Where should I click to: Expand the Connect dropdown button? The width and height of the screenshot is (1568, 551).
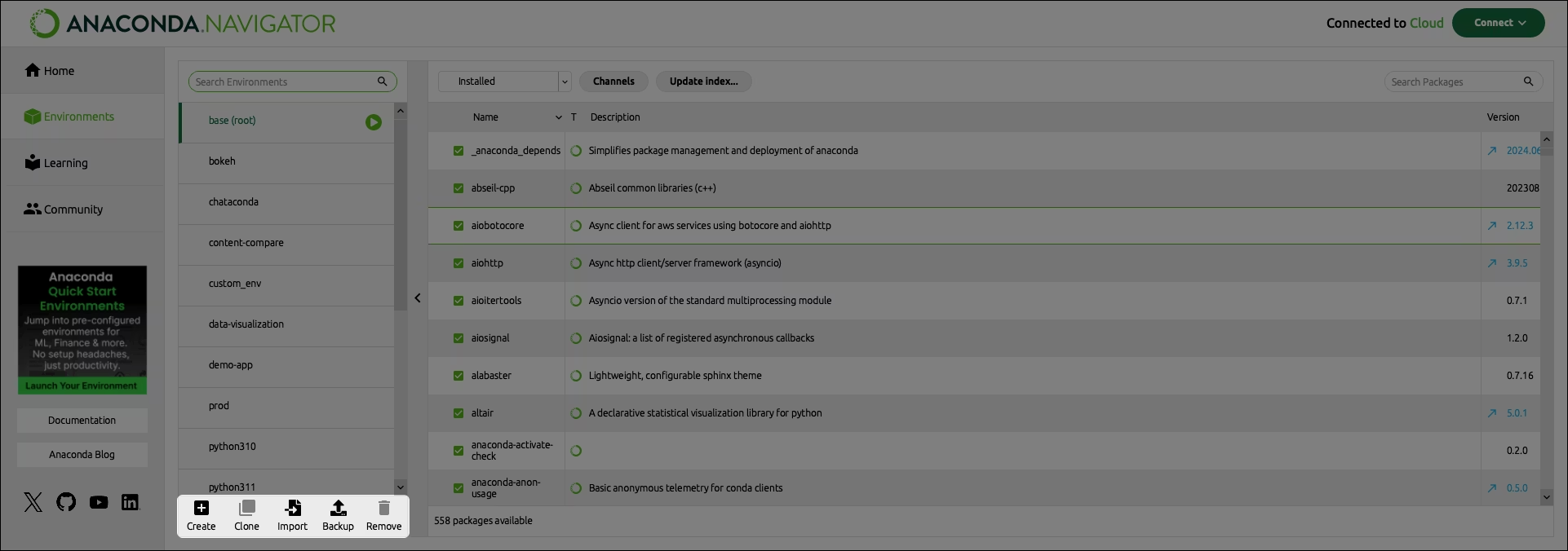[1498, 23]
